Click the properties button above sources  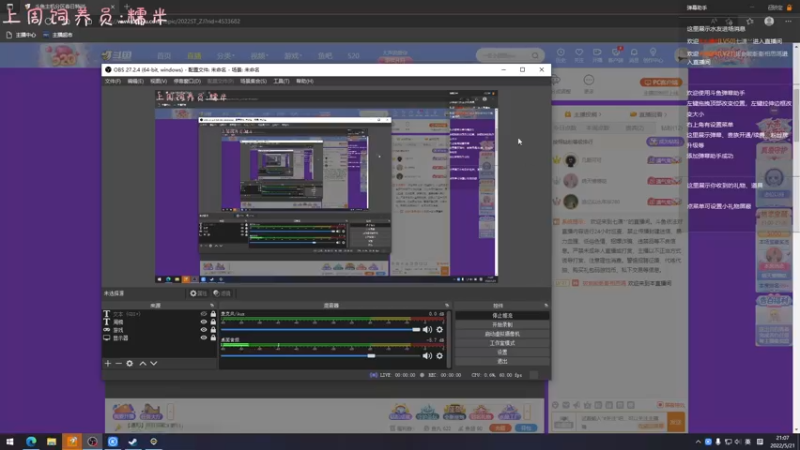click(198, 293)
